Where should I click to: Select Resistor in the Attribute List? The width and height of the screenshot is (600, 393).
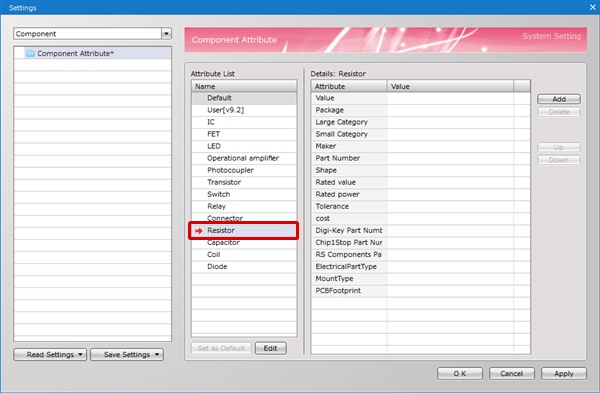(x=244, y=231)
